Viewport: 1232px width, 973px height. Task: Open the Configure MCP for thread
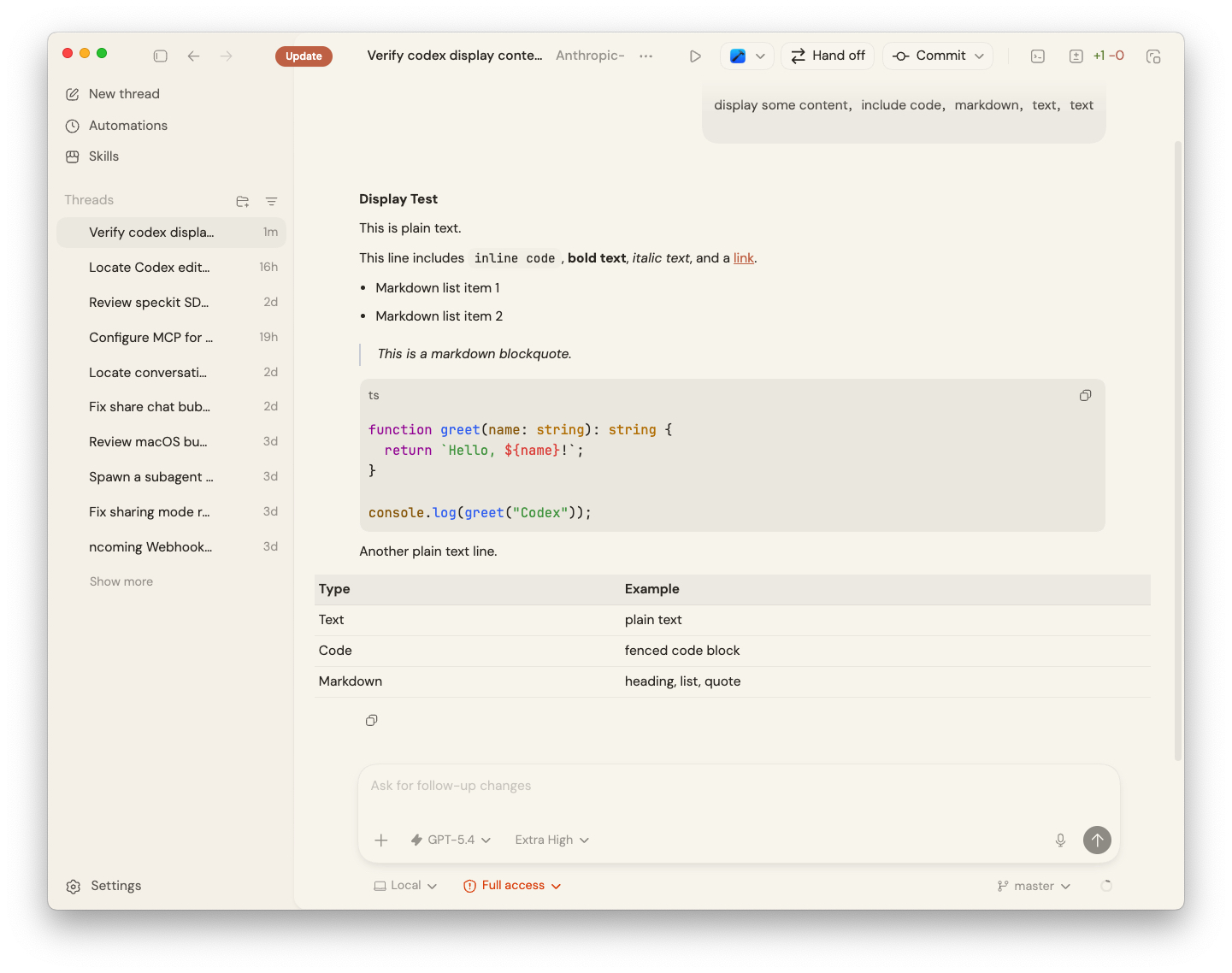pos(171,338)
